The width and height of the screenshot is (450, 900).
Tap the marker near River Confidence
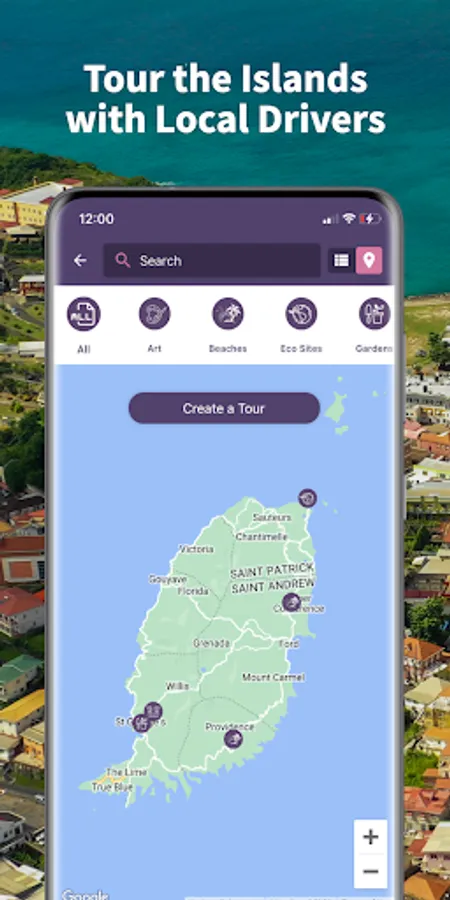point(292,603)
